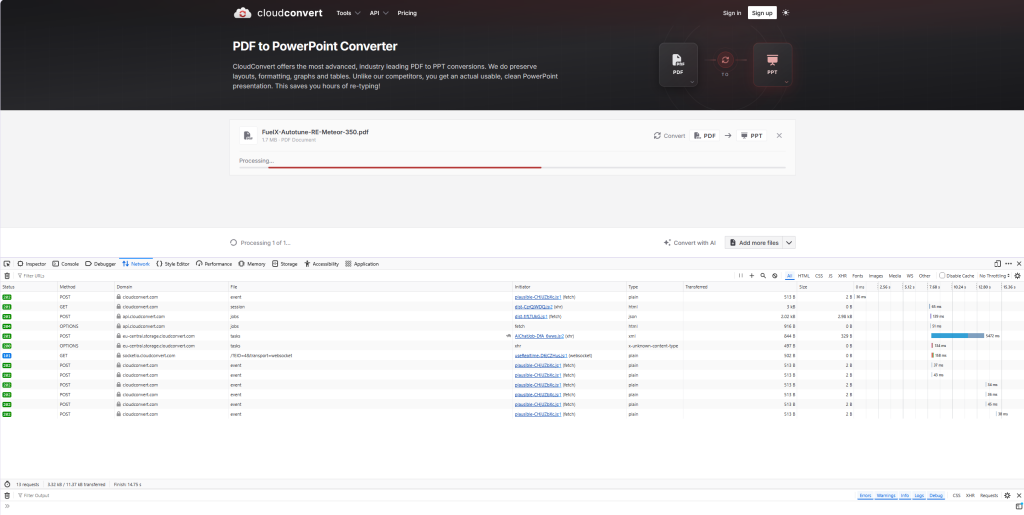Toggle Info console filter
The width and height of the screenshot is (1024, 515).
coord(904,495)
